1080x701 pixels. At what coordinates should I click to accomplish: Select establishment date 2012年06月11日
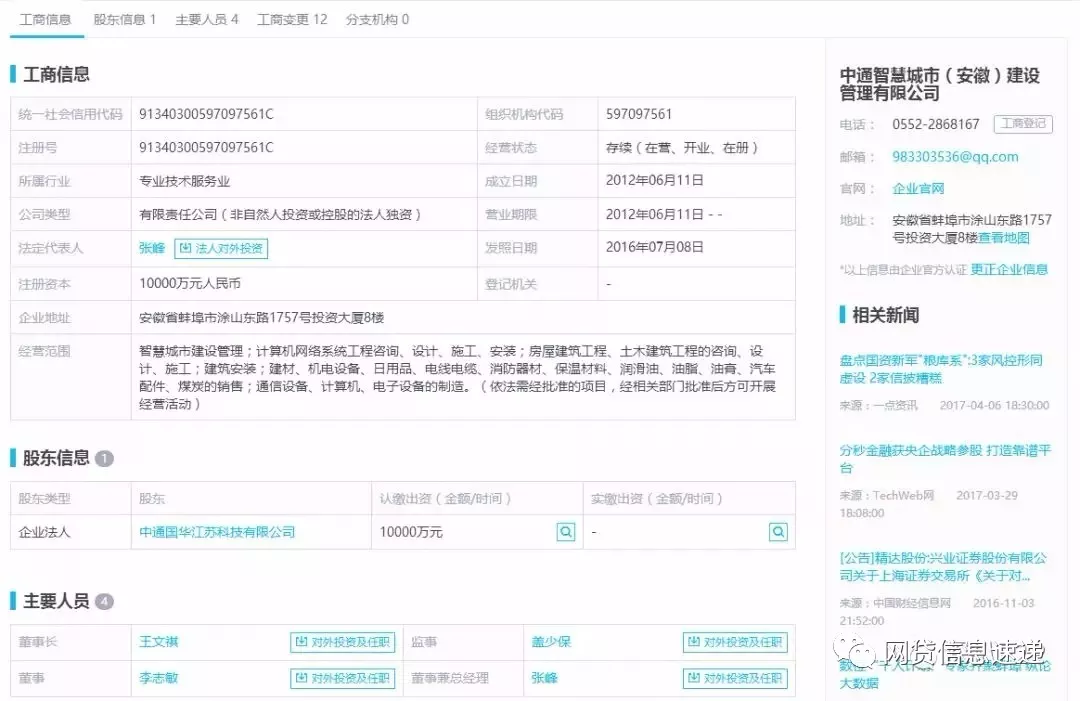tap(654, 180)
